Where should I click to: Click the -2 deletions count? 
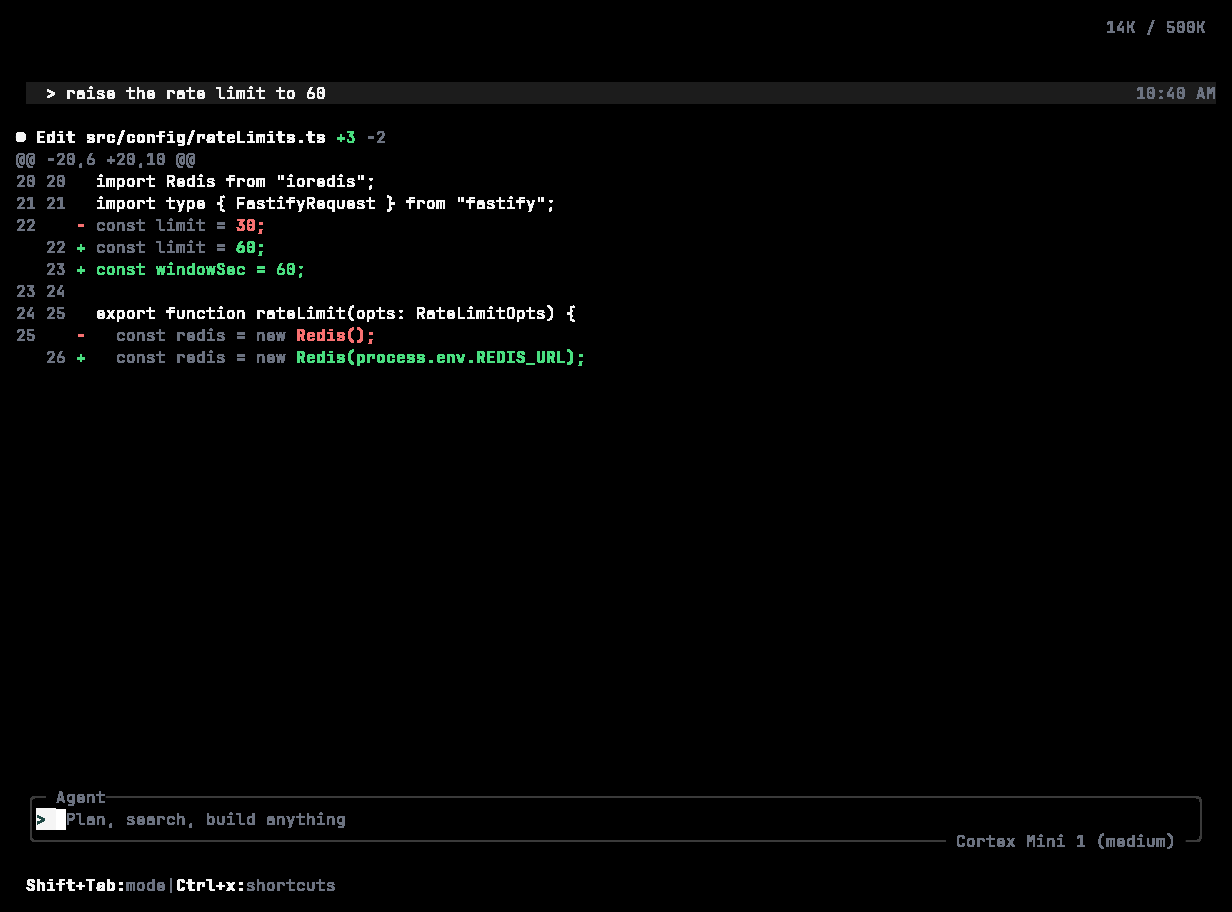coord(376,137)
